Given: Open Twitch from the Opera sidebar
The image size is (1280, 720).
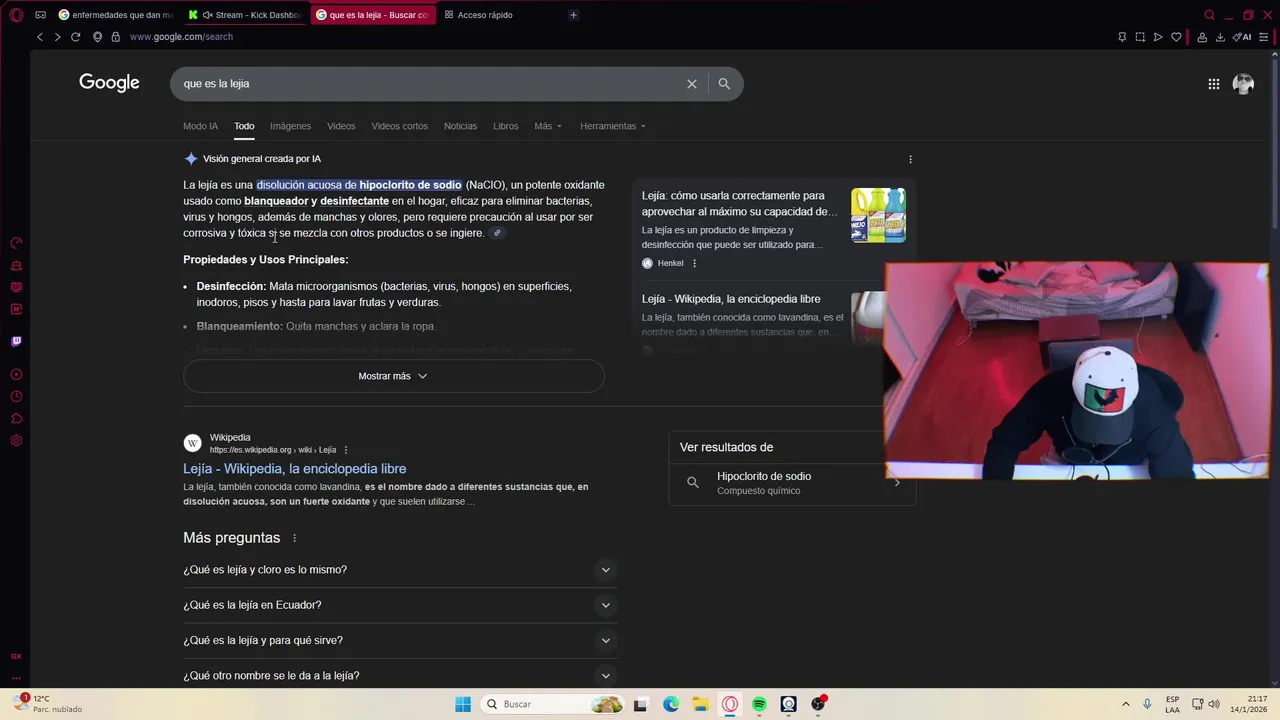Looking at the screenshot, I should pos(16,341).
